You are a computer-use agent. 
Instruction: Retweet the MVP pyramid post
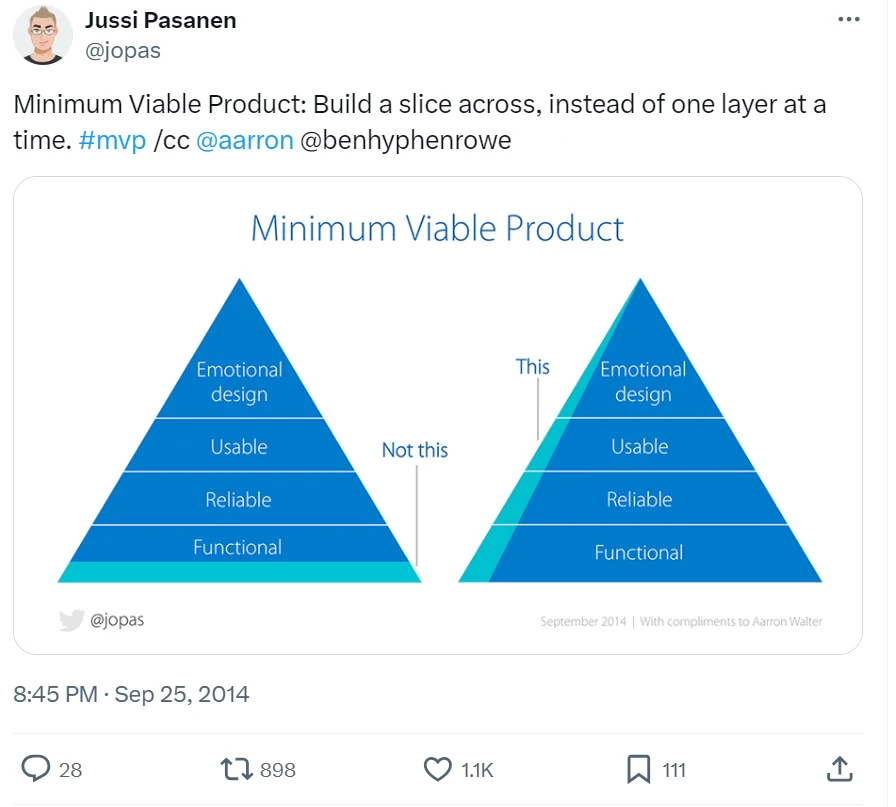click(x=234, y=770)
